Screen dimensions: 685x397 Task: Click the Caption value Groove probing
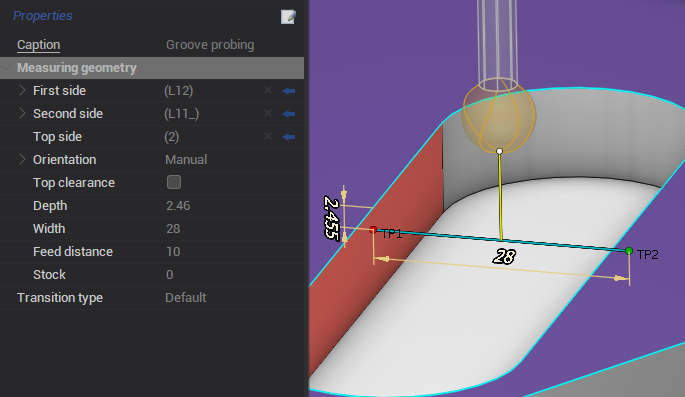coord(210,45)
